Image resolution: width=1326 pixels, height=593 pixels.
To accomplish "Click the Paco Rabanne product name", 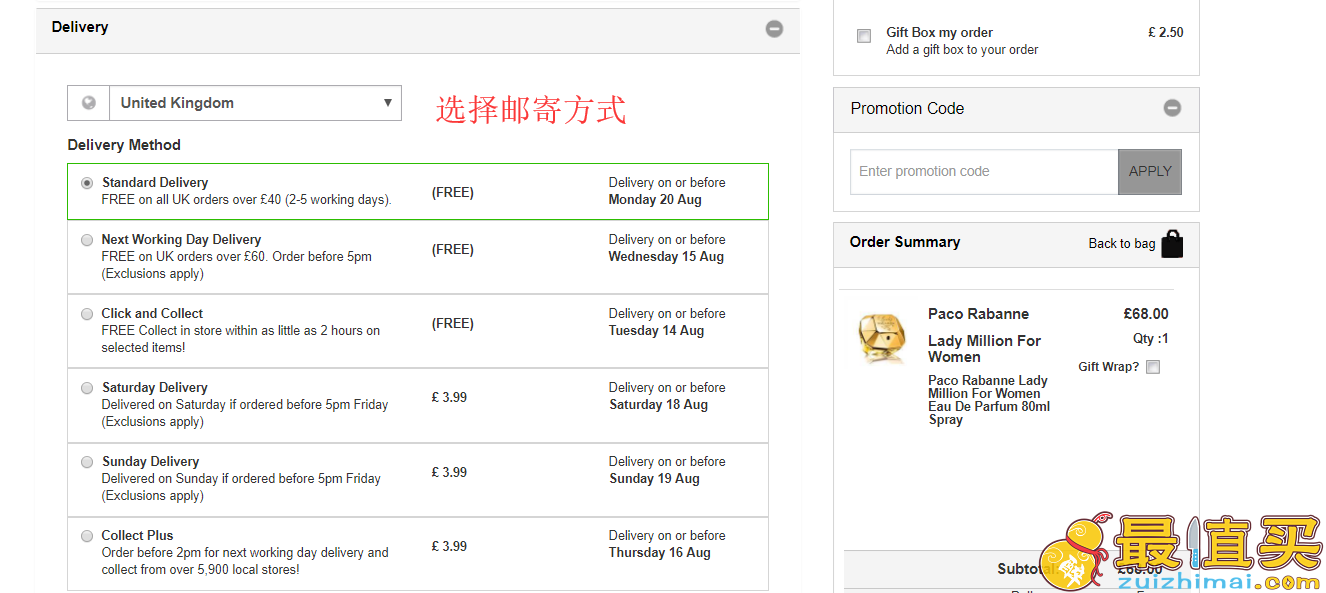I will click(x=978, y=314).
